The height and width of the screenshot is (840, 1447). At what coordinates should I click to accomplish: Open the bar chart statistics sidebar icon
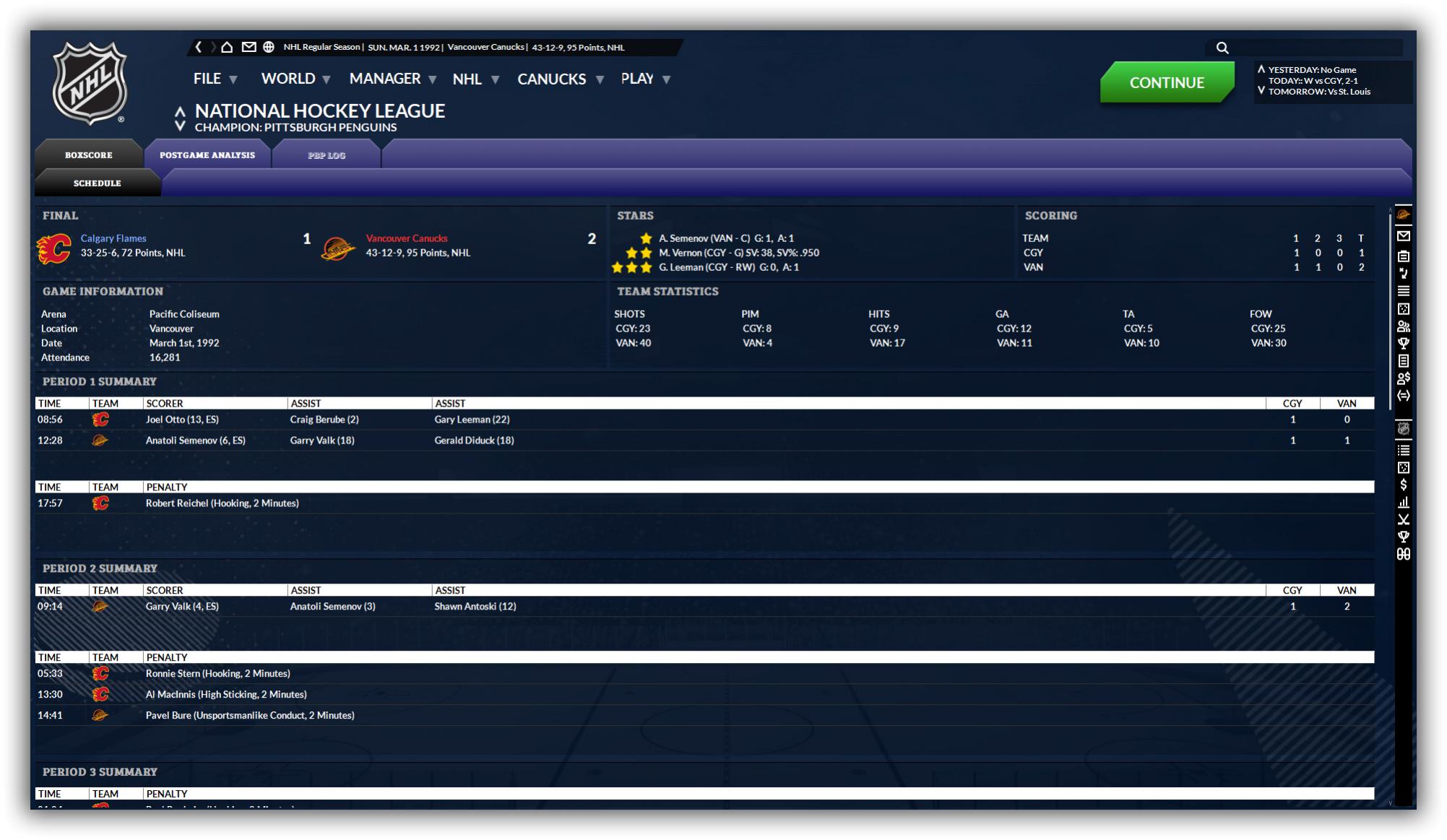(1403, 502)
